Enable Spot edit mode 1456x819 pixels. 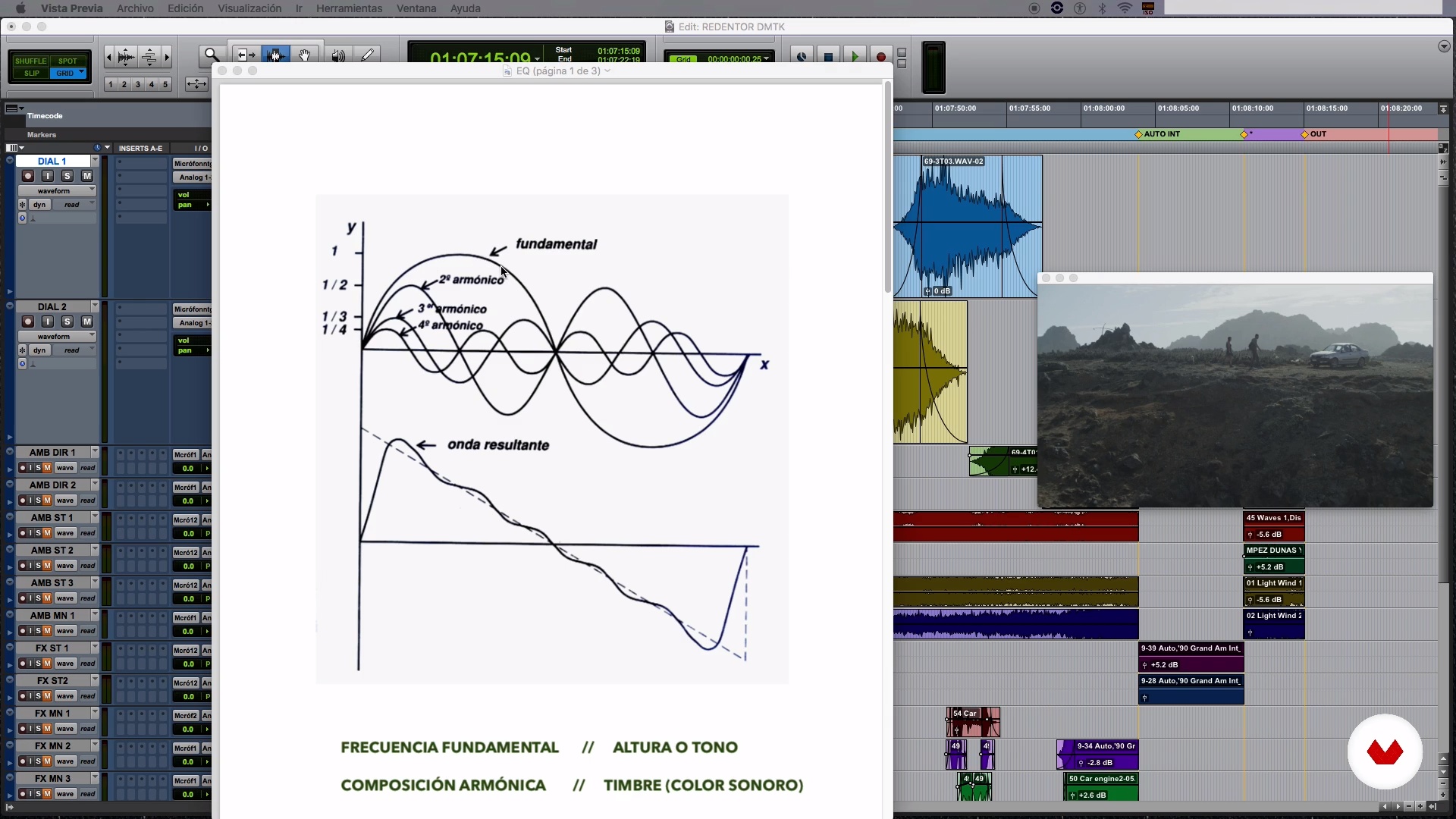(x=68, y=61)
